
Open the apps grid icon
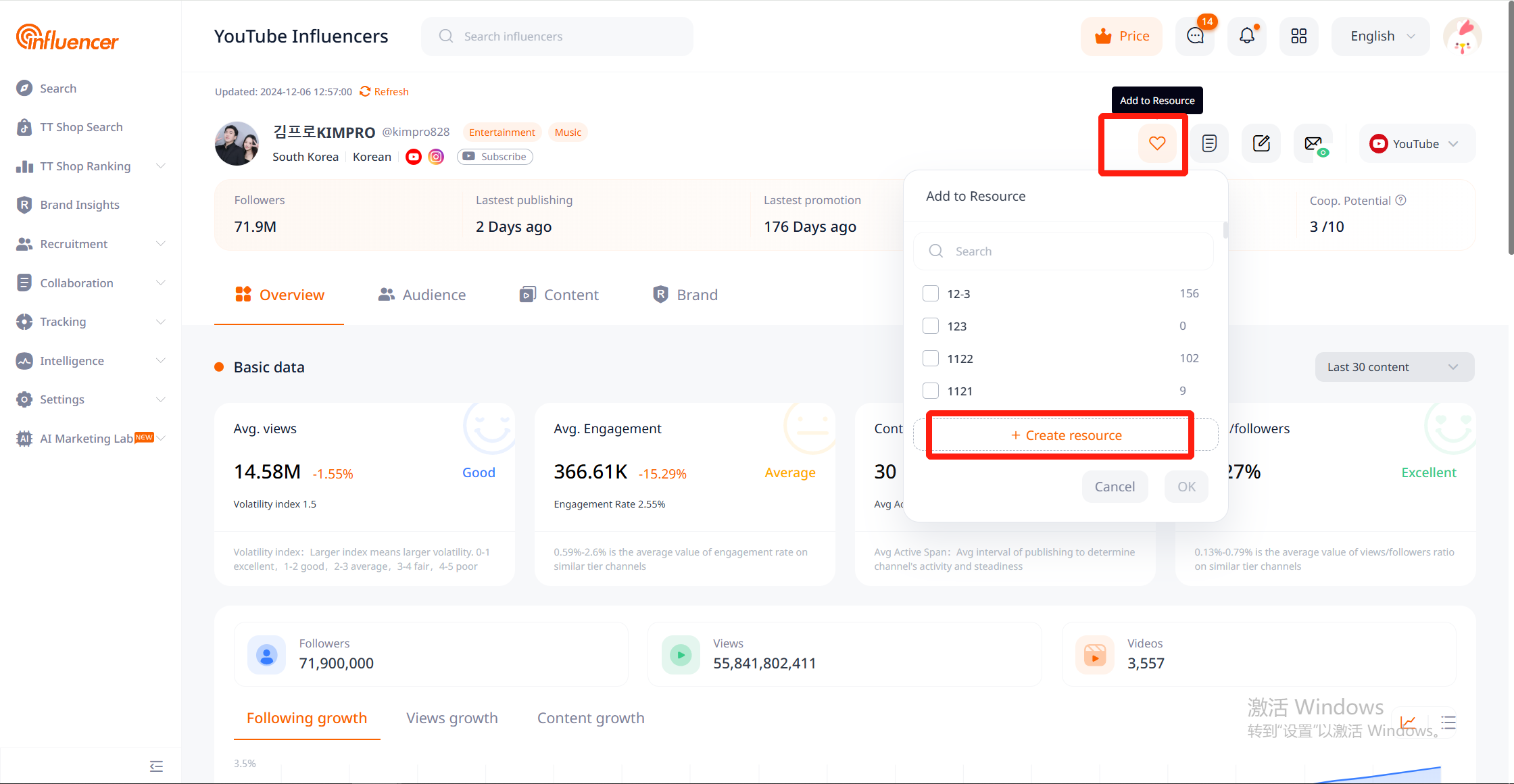1298,36
